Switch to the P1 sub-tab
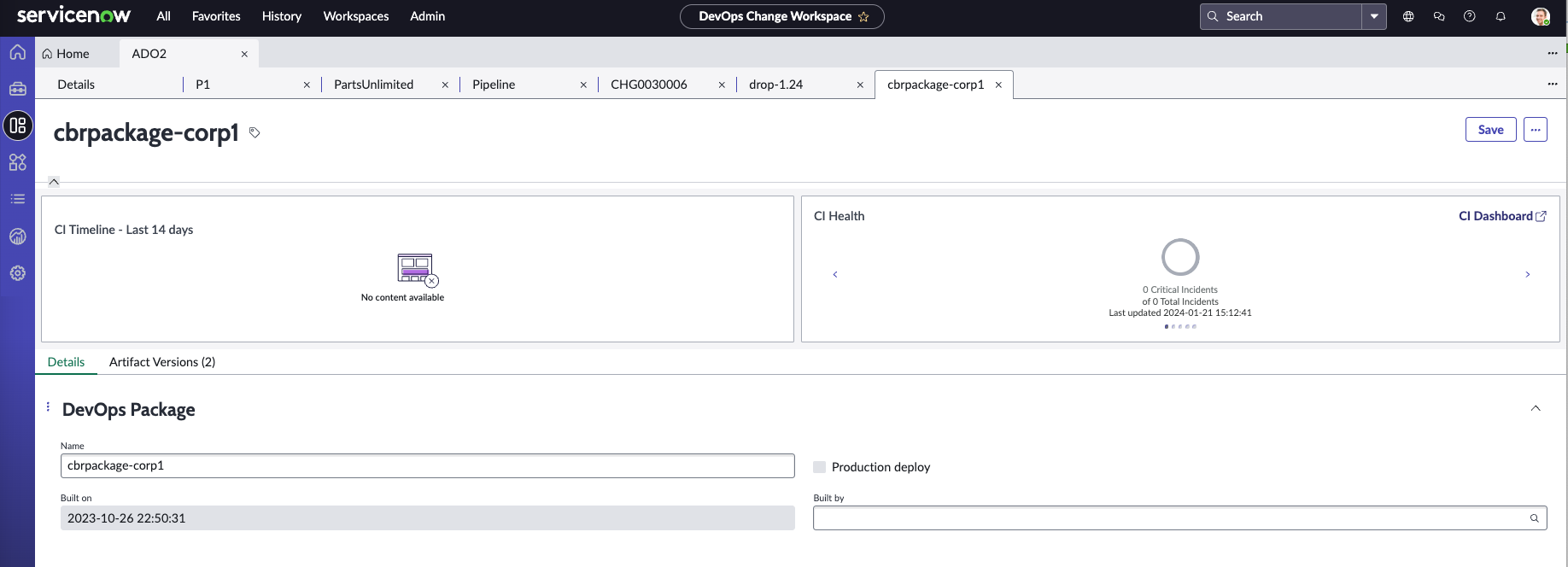The image size is (1568, 567). click(x=203, y=85)
